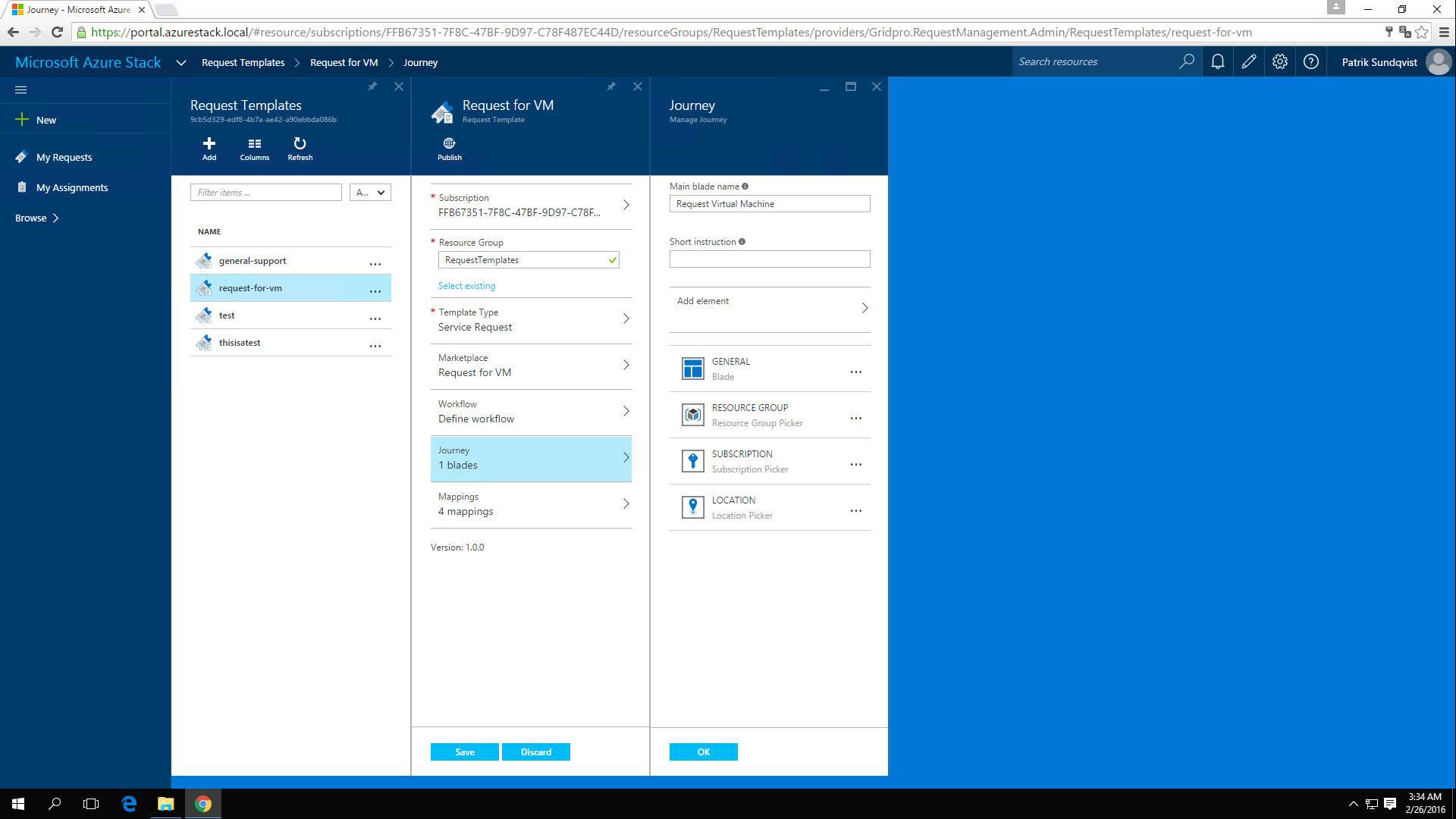Click the edit pencil icon in header
1456x819 pixels.
[x=1249, y=61]
